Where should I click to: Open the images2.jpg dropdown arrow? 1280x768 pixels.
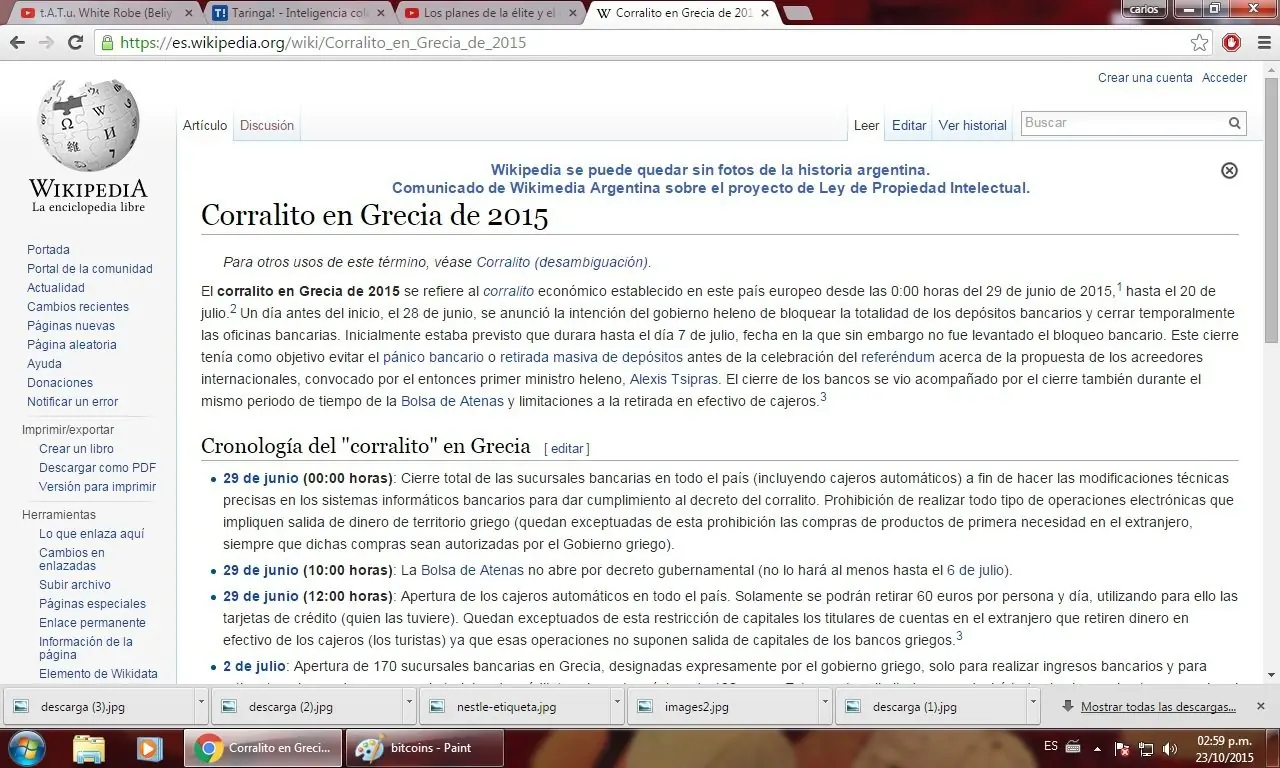click(825, 706)
